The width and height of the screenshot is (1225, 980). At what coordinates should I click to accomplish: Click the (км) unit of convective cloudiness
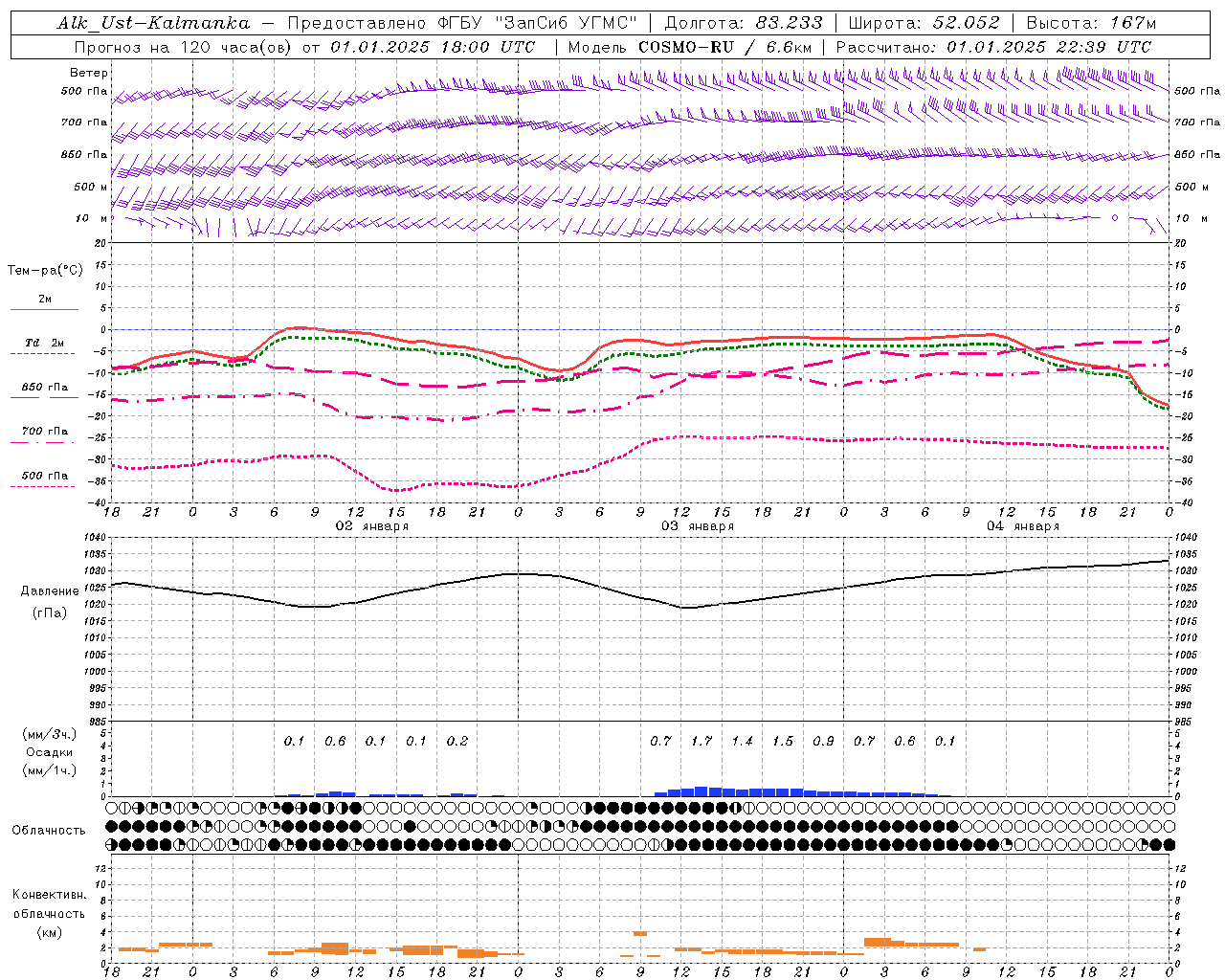pyautogui.click(x=49, y=933)
